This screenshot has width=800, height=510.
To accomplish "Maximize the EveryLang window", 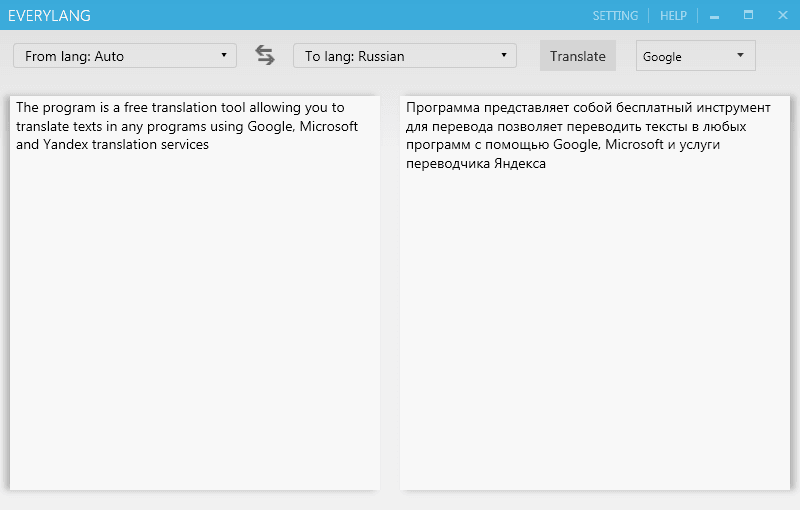I will tap(748, 16).
